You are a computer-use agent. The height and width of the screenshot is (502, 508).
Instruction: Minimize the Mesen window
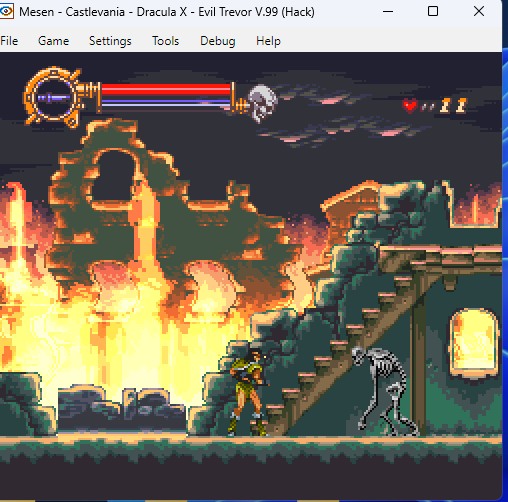pyautogui.click(x=388, y=12)
